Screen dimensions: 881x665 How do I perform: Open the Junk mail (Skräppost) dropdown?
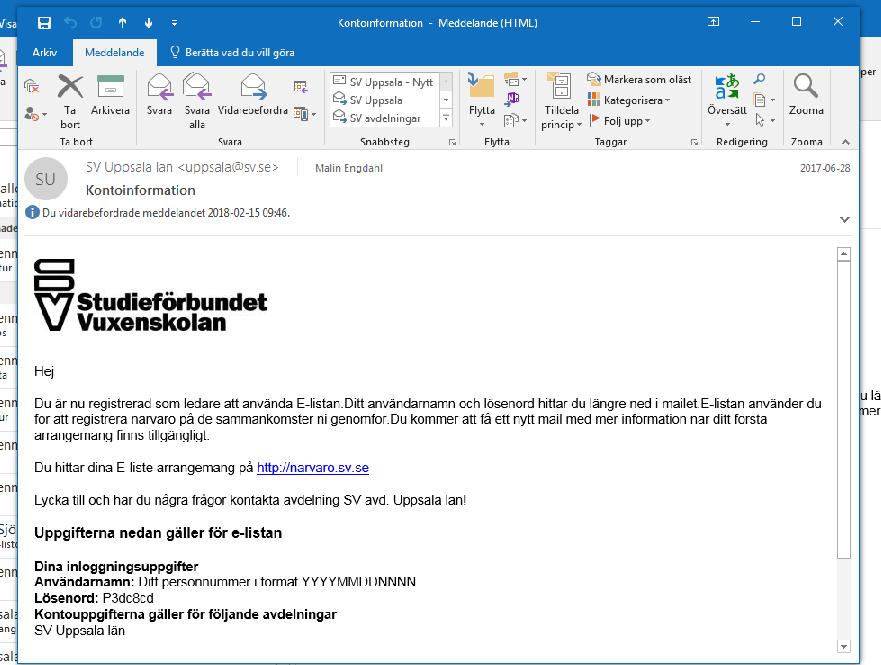(35, 114)
